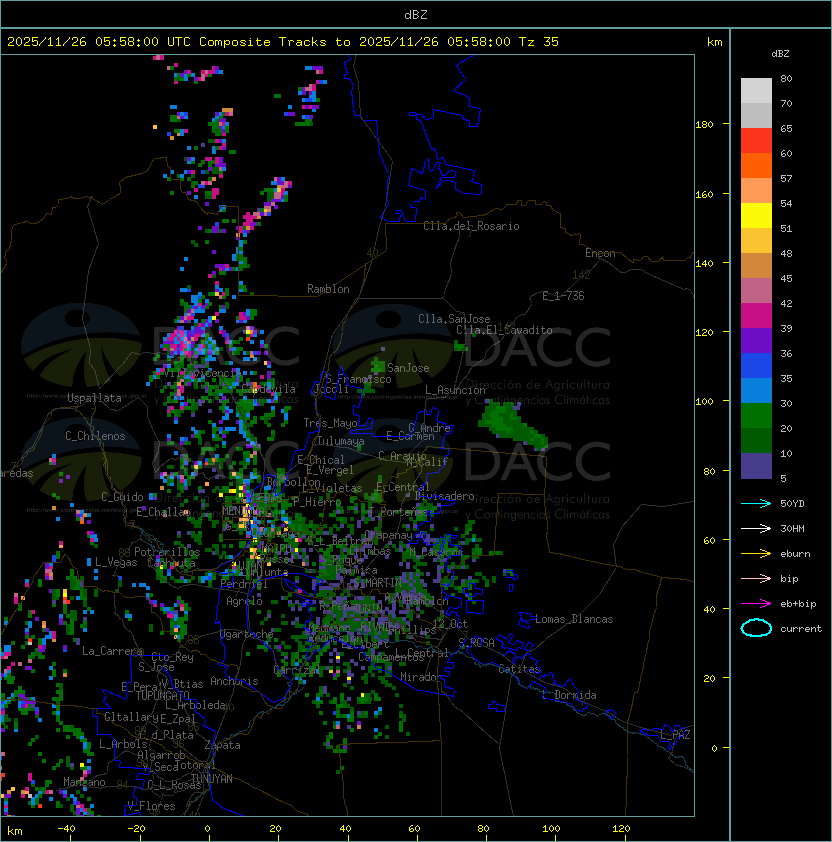Click the magenta eb+bip arrow in legend
The image size is (832, 842).
tap(756, 604)
